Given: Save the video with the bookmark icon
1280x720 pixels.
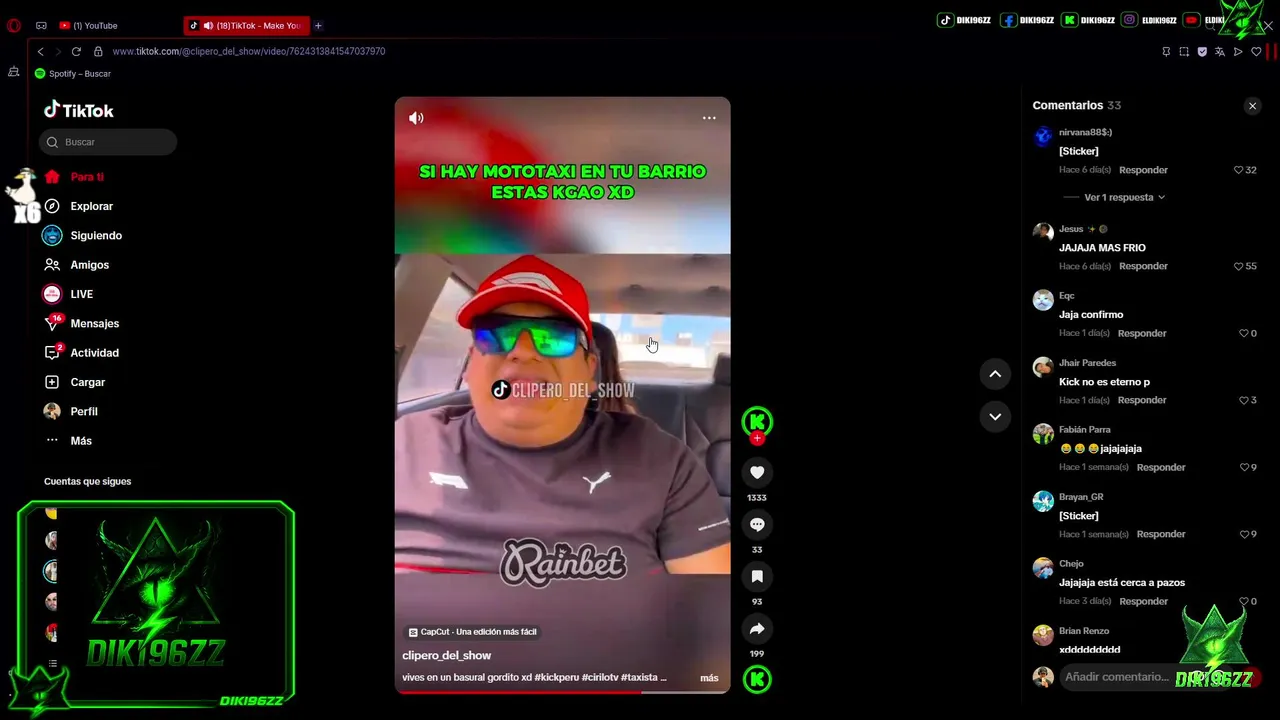Looking at the screenshot, I should click(757, 576).
